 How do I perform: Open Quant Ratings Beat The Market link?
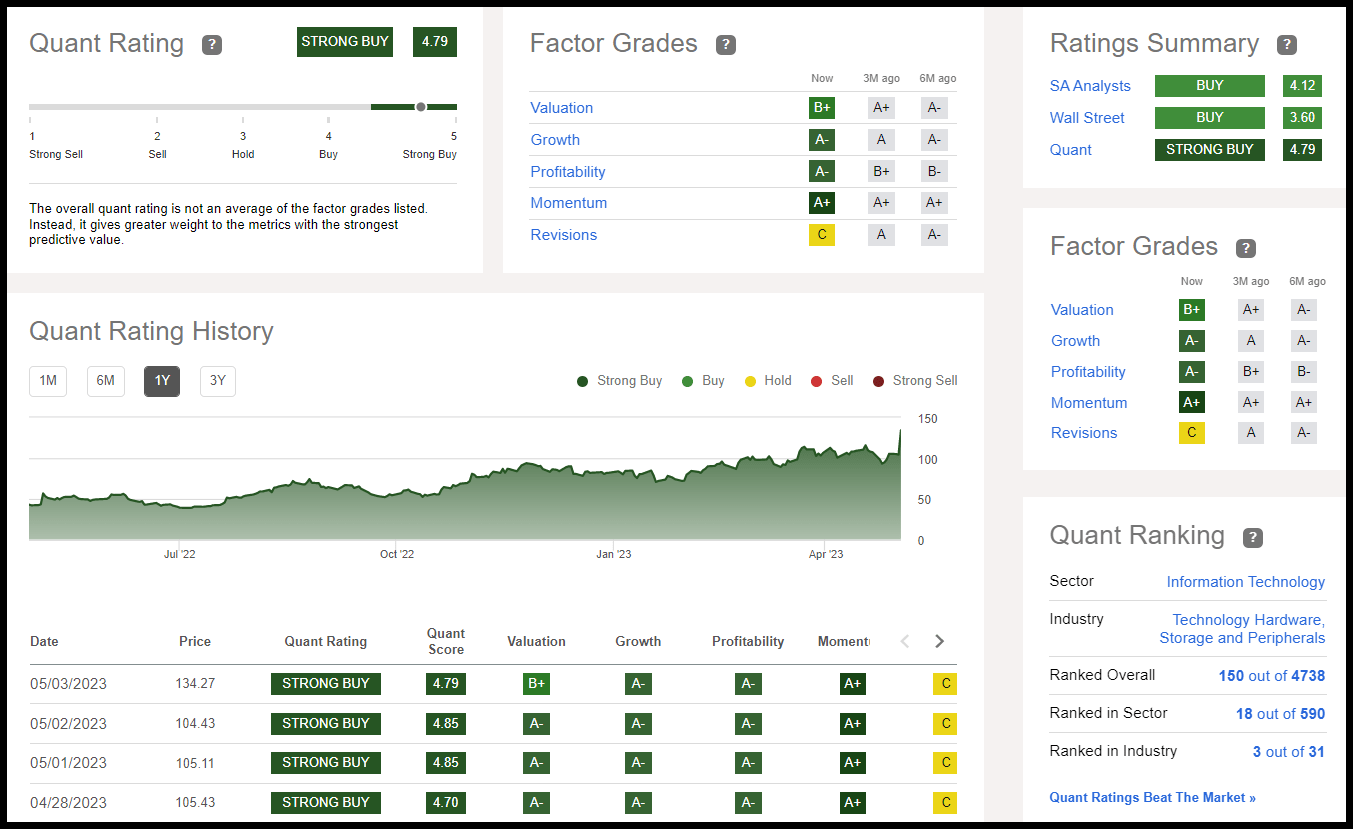coord(1152,797)
